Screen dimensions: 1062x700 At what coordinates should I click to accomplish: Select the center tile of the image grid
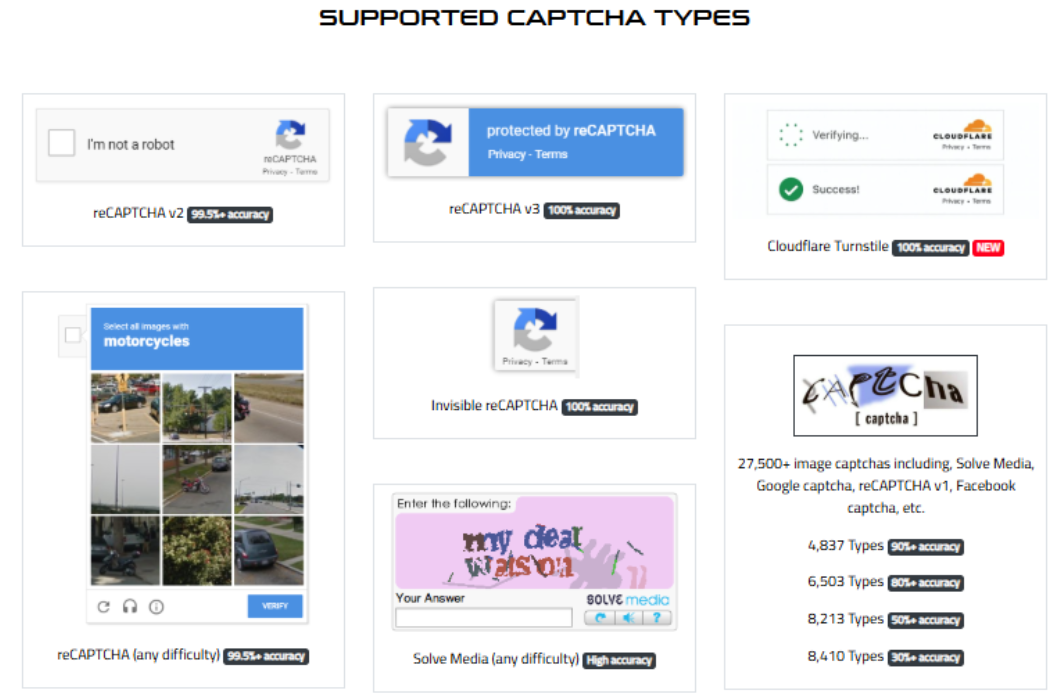tap(197, 479)
